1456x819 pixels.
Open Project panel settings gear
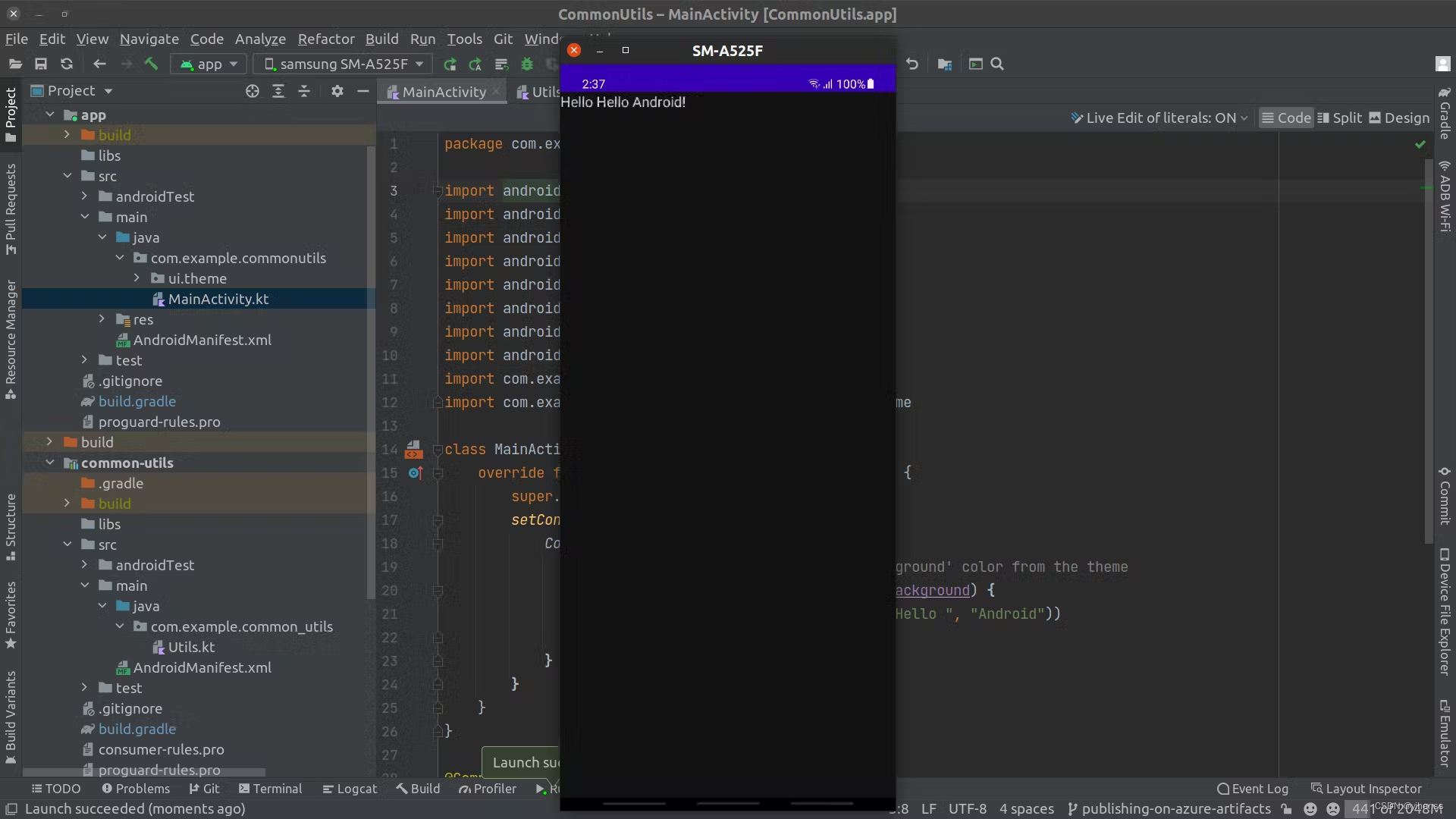point(337,91)
